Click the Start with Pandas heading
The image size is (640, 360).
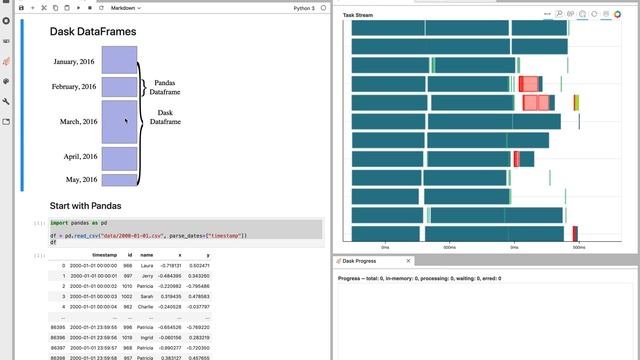[x=85, y=206]
